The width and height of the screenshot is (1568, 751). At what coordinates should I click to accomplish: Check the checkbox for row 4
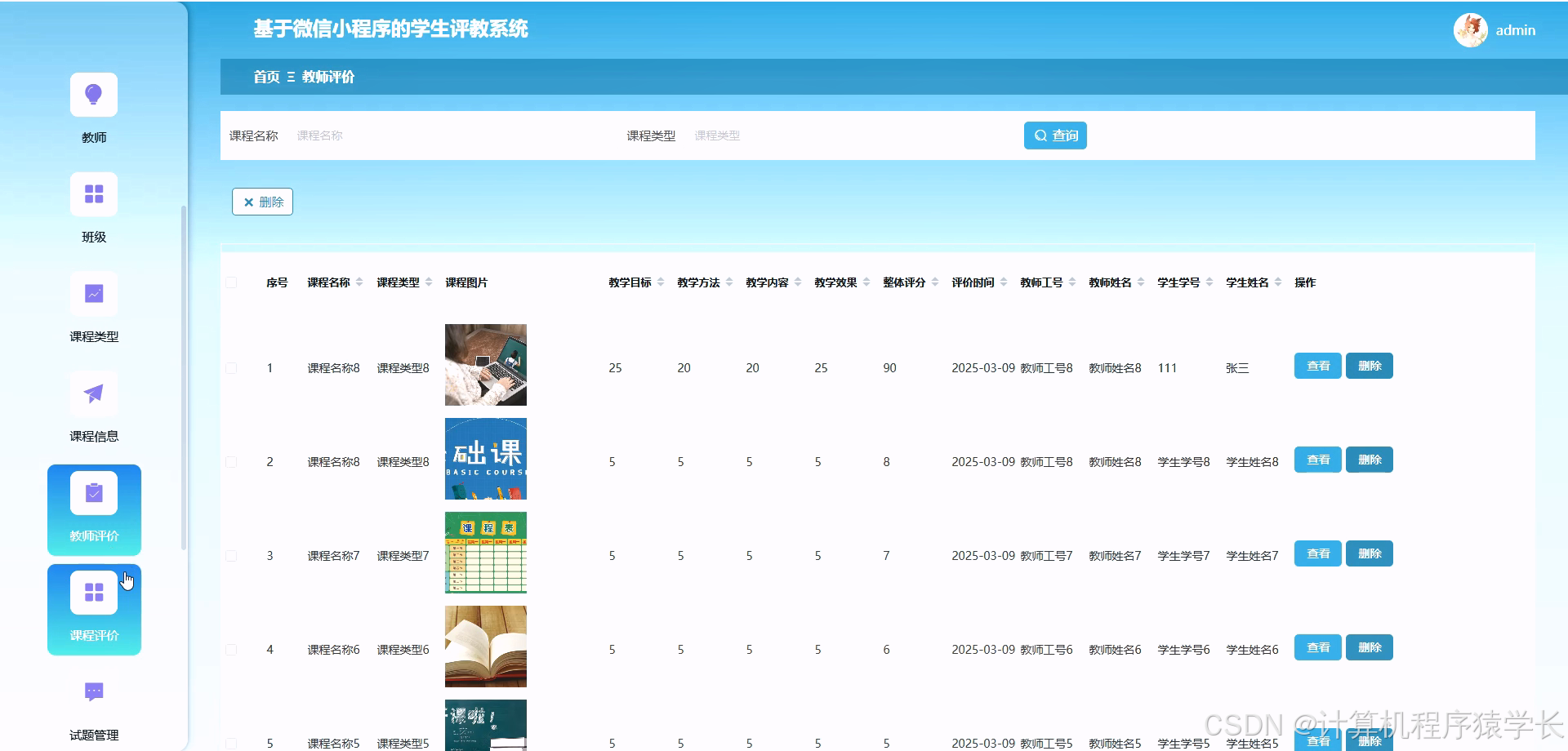(231, 650)
